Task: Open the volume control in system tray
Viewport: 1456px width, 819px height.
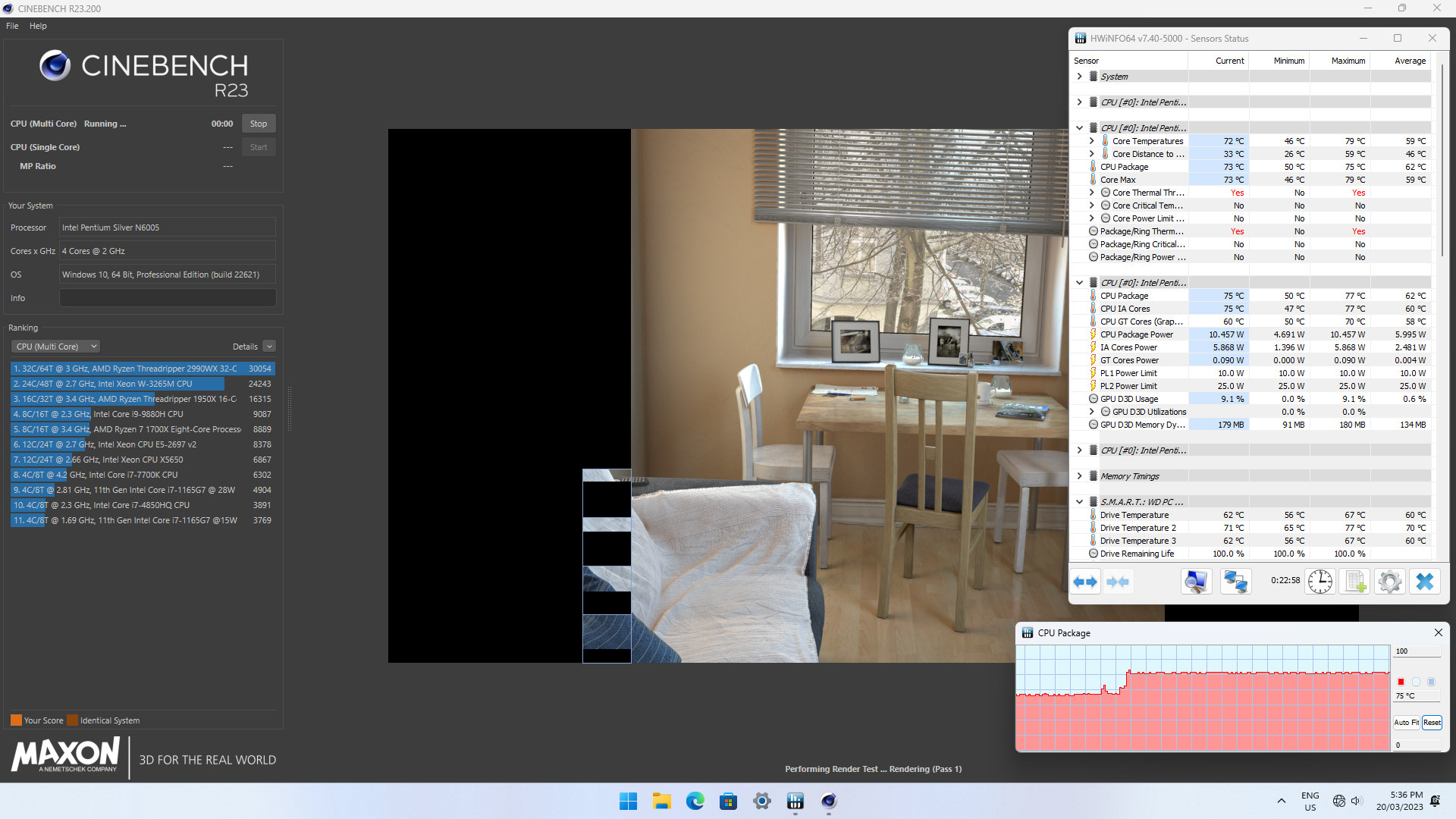Action: 1357,801
